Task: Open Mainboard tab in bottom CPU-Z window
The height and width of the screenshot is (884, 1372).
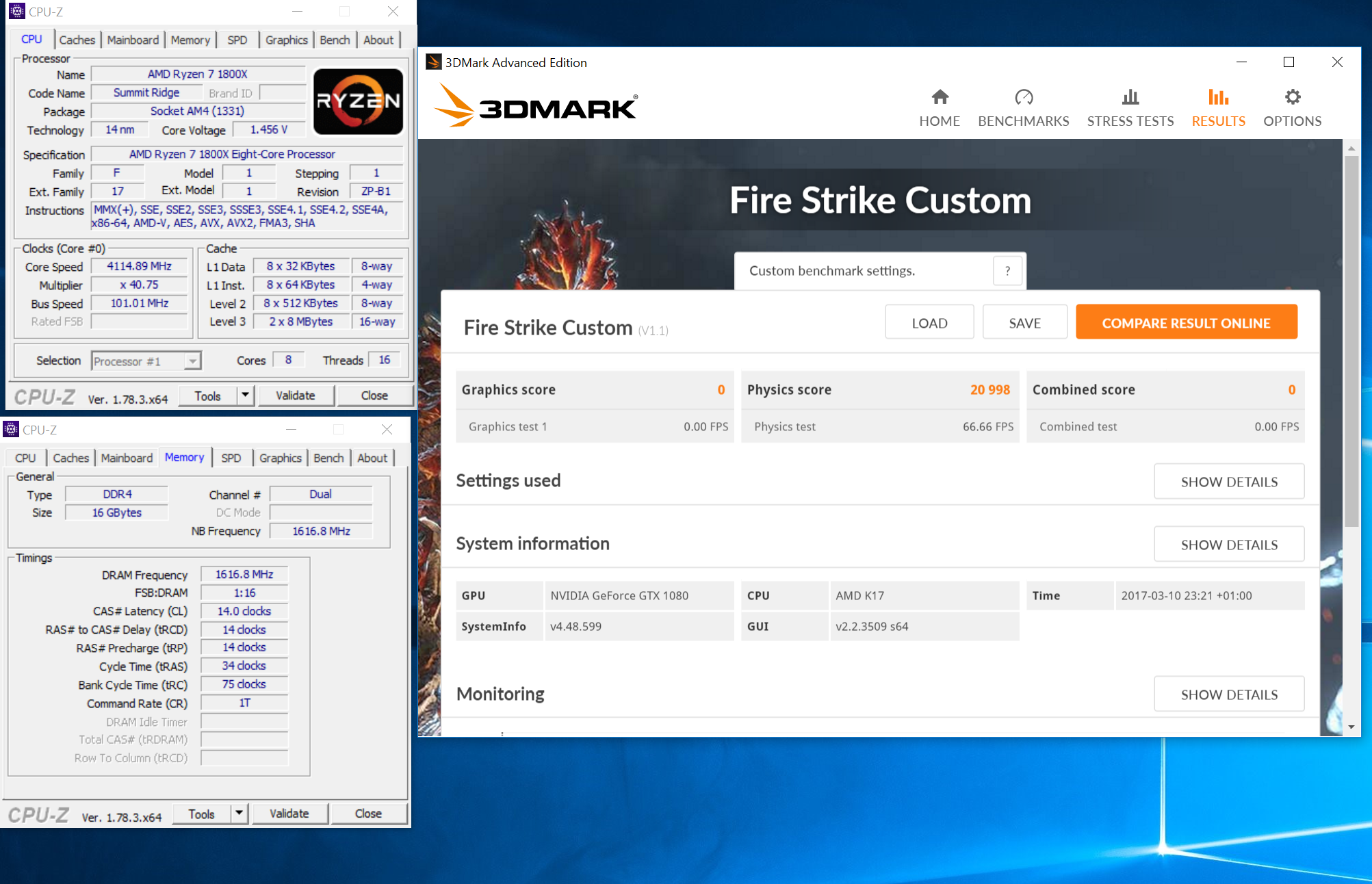Action: coord(127,458)
